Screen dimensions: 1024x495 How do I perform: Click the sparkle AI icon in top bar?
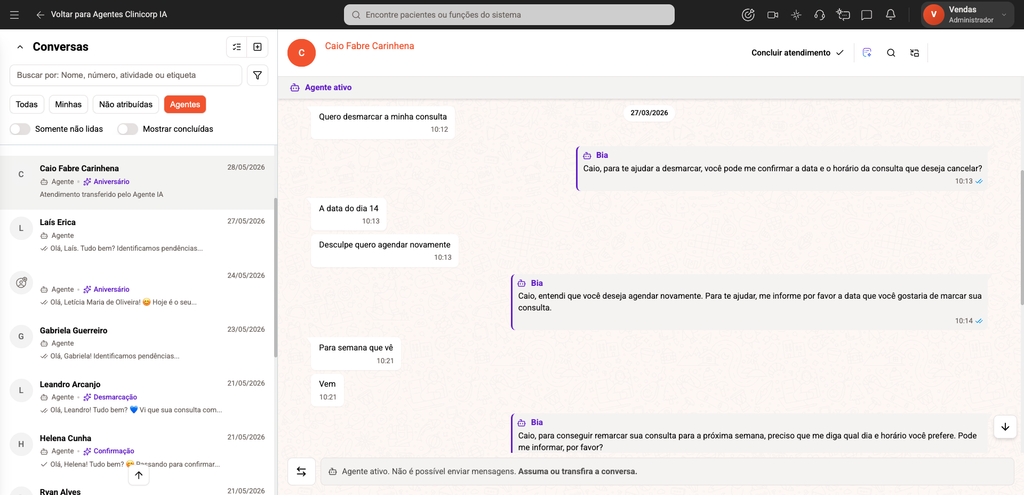pyautogui.click(x=796, y=14)
